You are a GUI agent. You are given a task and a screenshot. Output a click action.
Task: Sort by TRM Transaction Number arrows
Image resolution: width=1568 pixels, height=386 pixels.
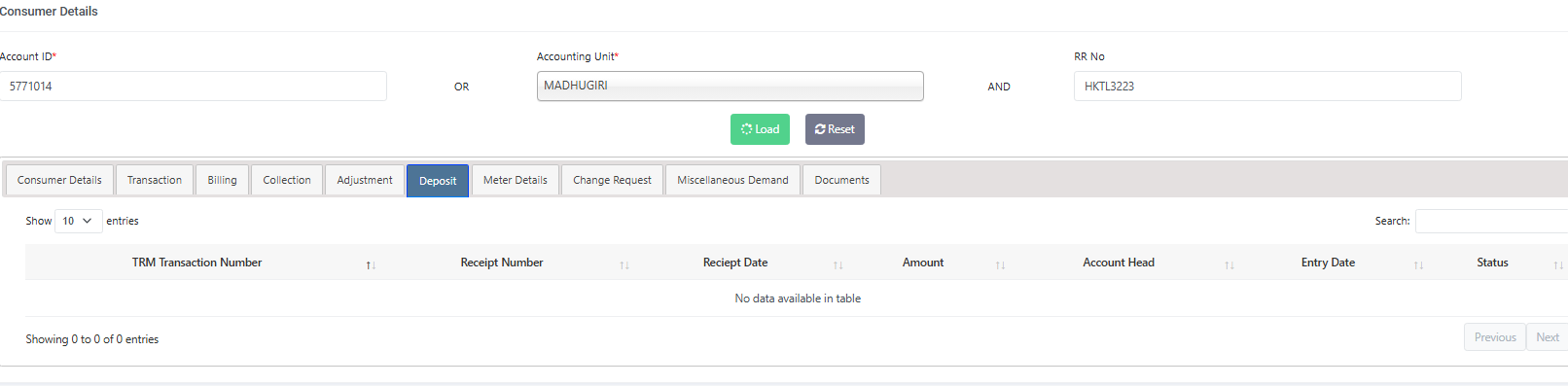371,265
